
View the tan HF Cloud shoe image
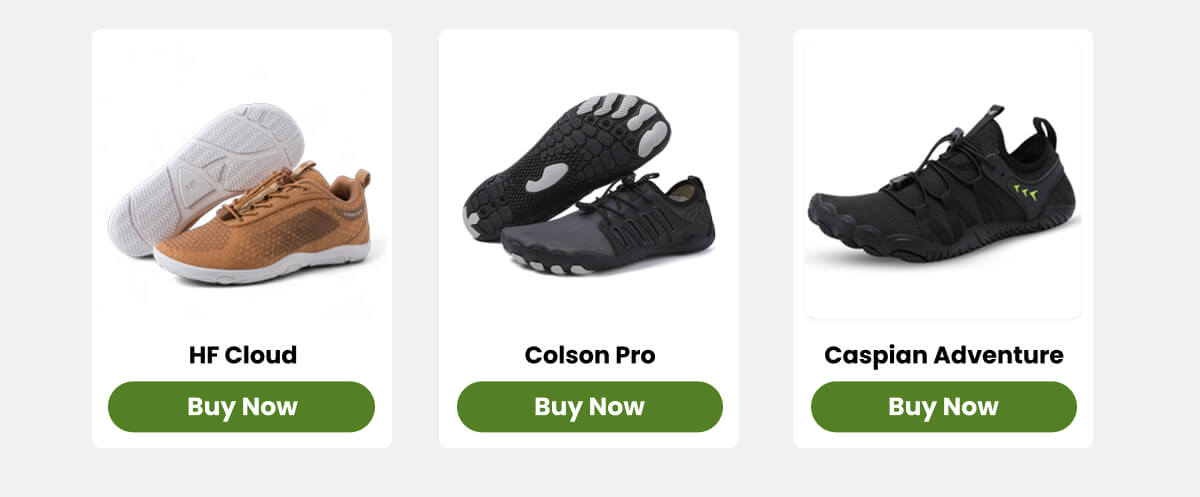coord(240,193)
